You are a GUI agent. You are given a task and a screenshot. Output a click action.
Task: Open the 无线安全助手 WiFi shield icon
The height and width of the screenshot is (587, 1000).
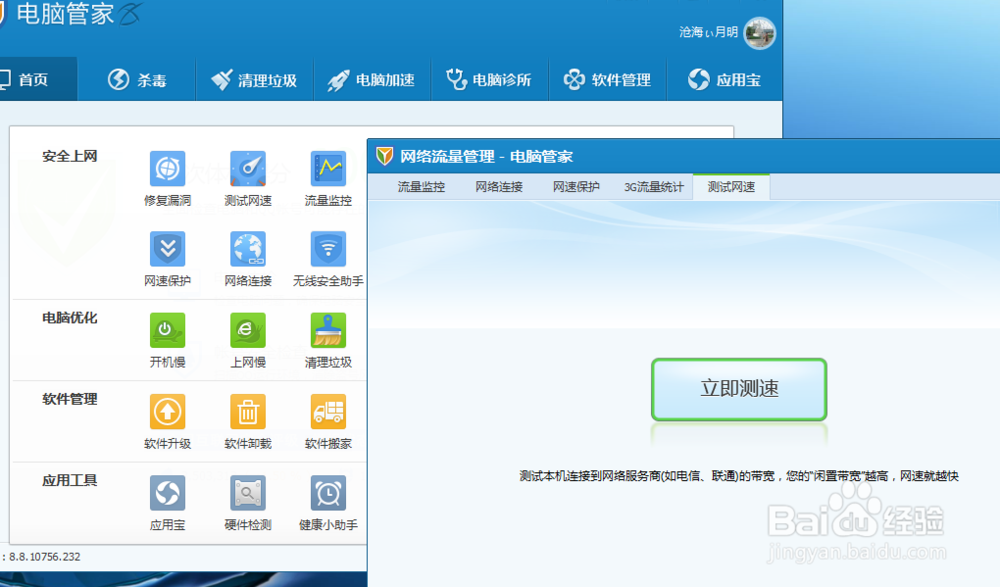coord(328,249)
